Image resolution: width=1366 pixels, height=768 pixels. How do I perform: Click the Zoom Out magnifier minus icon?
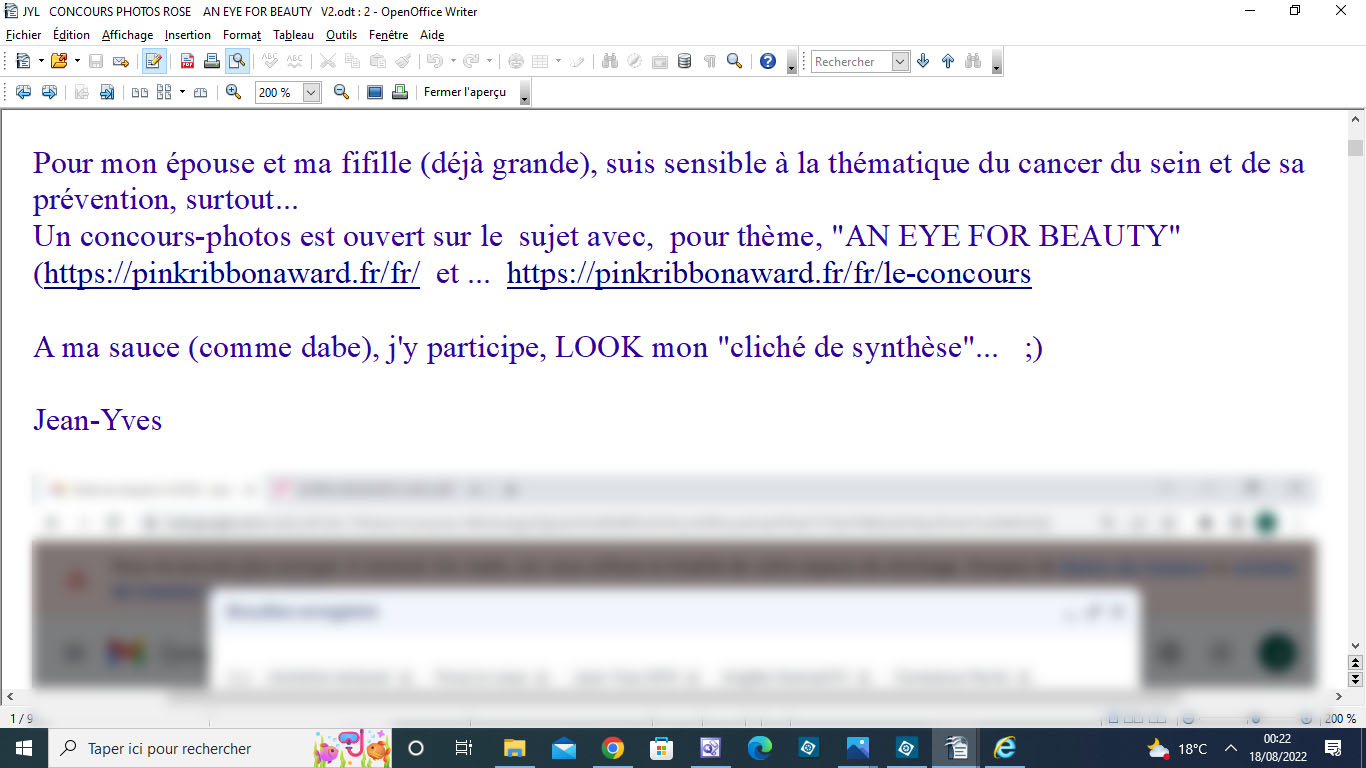341,92
